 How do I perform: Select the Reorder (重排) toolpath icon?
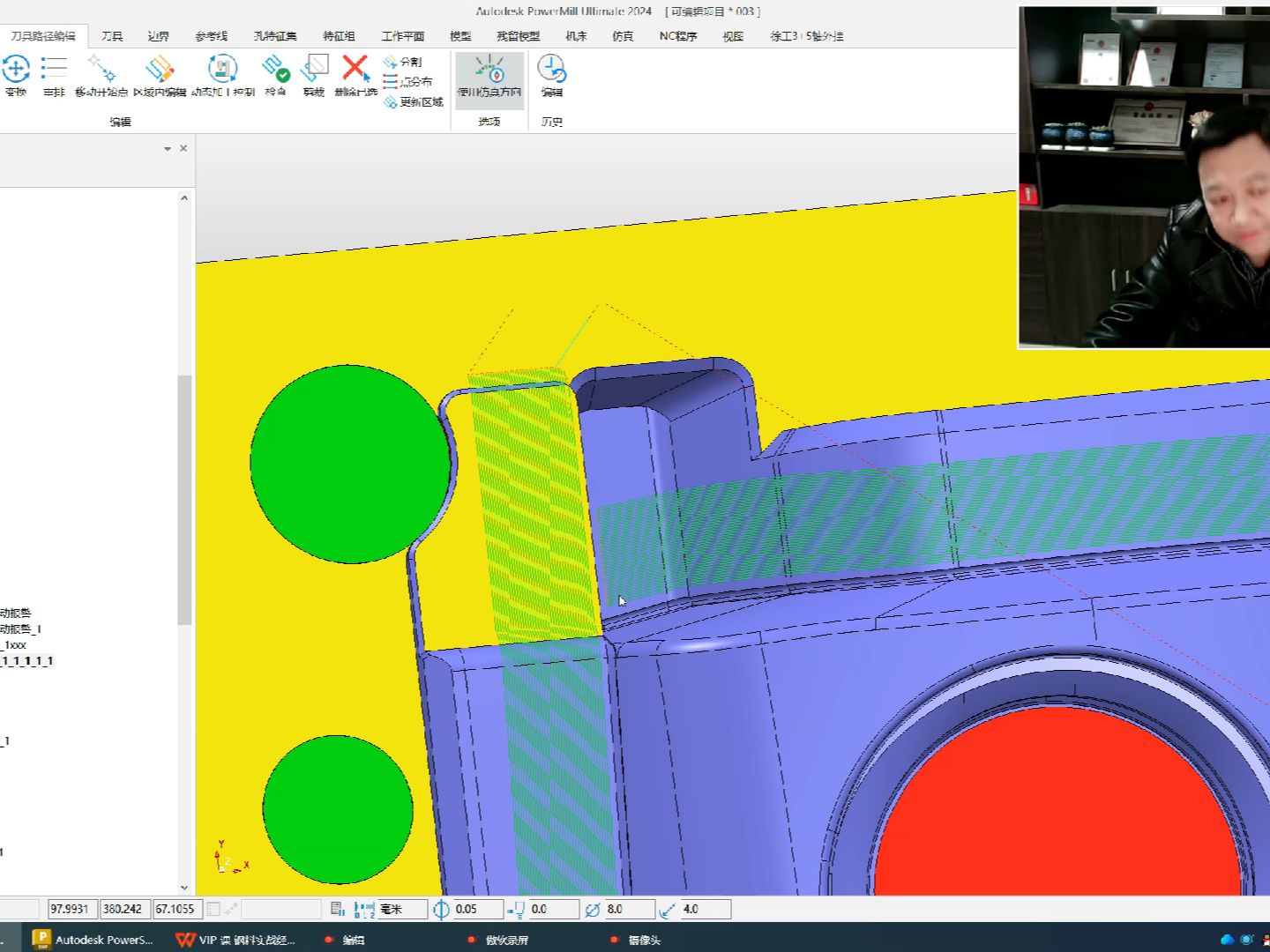click(x=54, y=69)
